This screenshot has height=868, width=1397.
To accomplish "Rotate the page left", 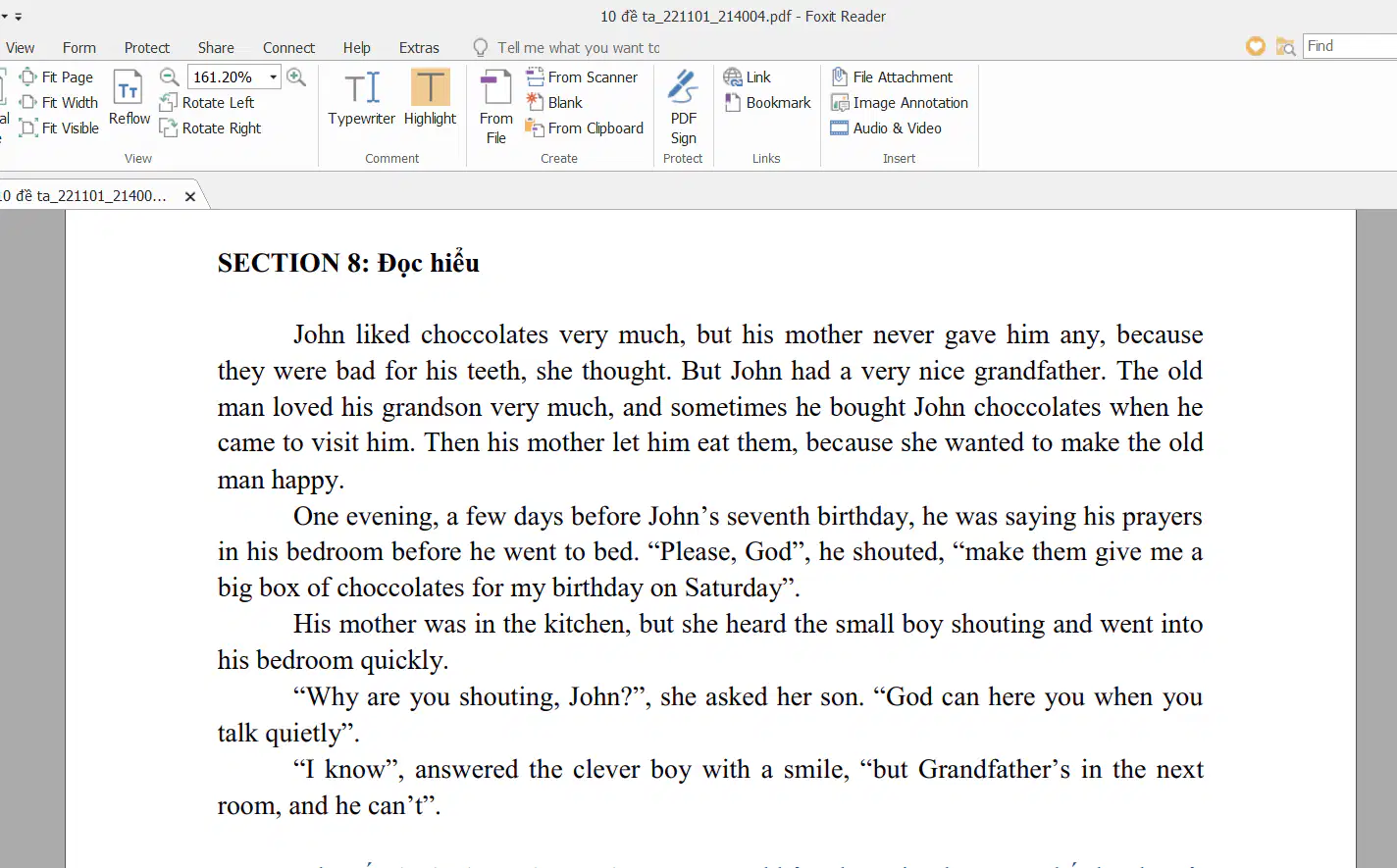I will (x=207, y=102).
